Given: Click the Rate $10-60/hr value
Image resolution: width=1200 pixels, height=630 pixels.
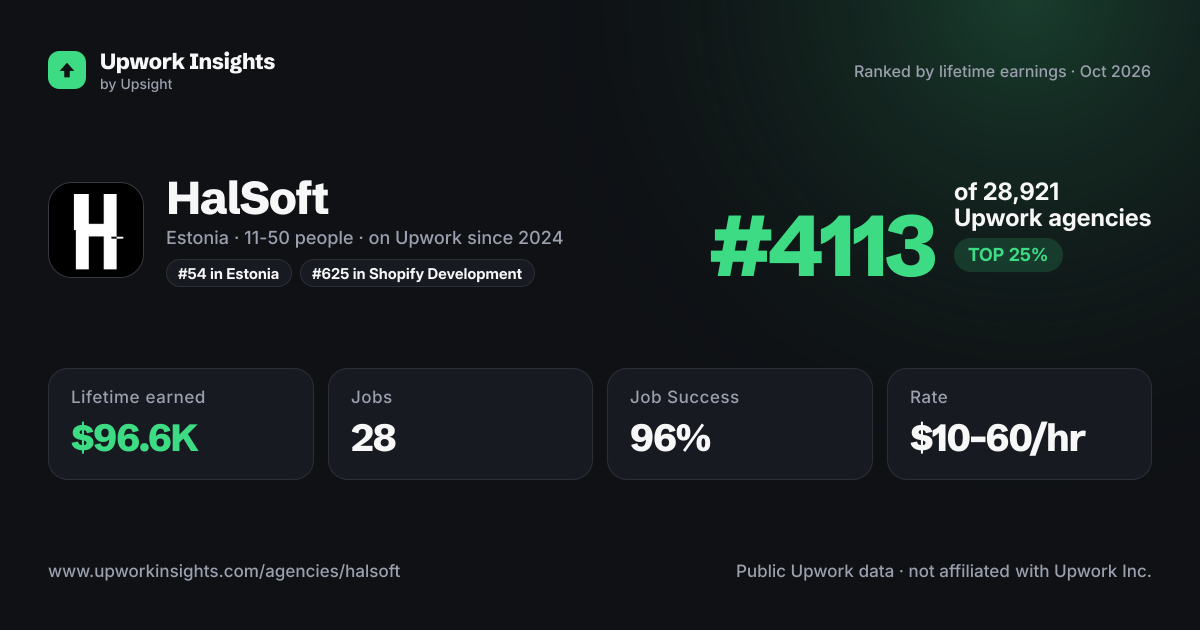Looking at the screenshot, I should pos(998,438).
